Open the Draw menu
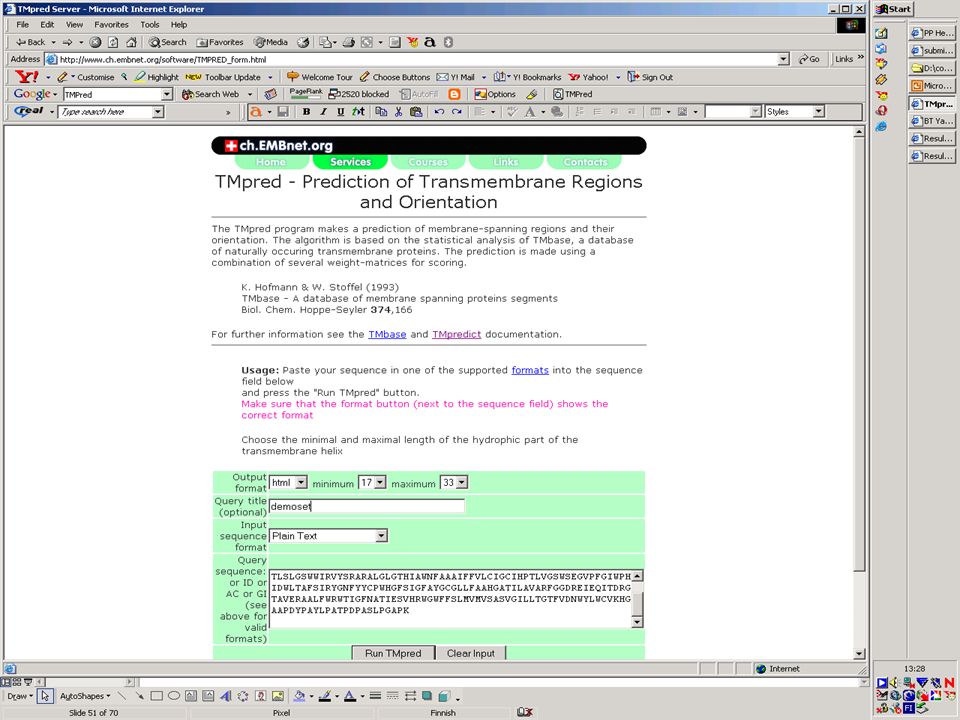960x720 pixels. (20, 696)
